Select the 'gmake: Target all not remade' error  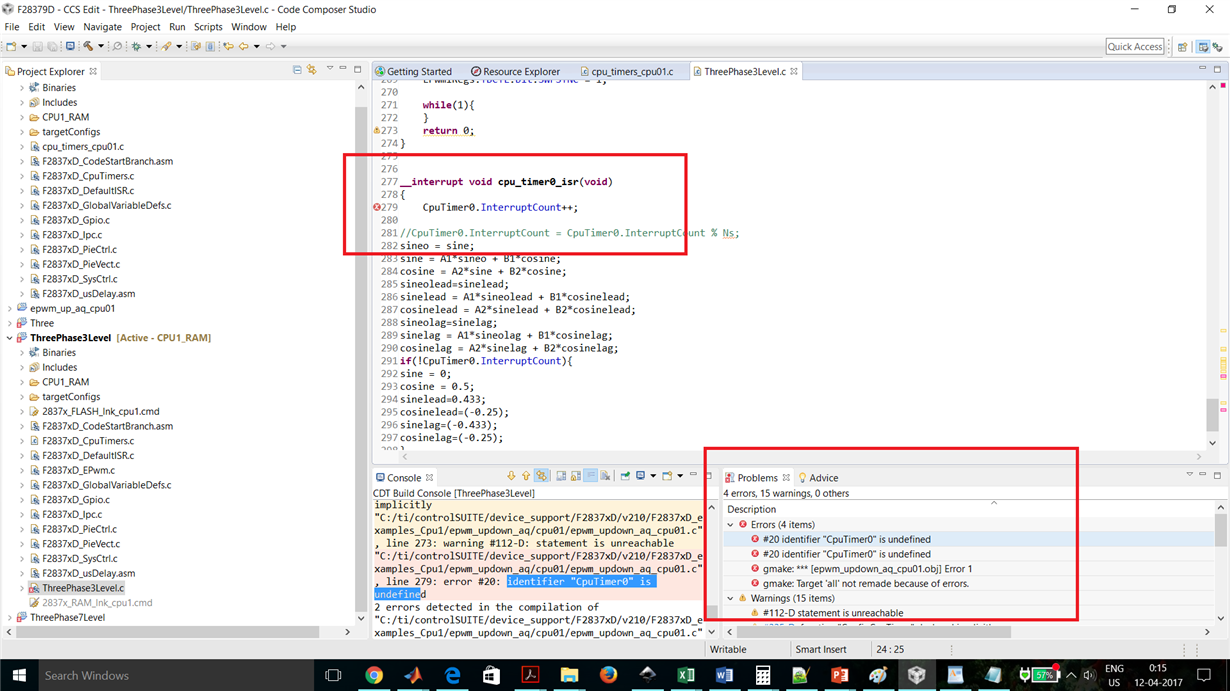point(865,583)
